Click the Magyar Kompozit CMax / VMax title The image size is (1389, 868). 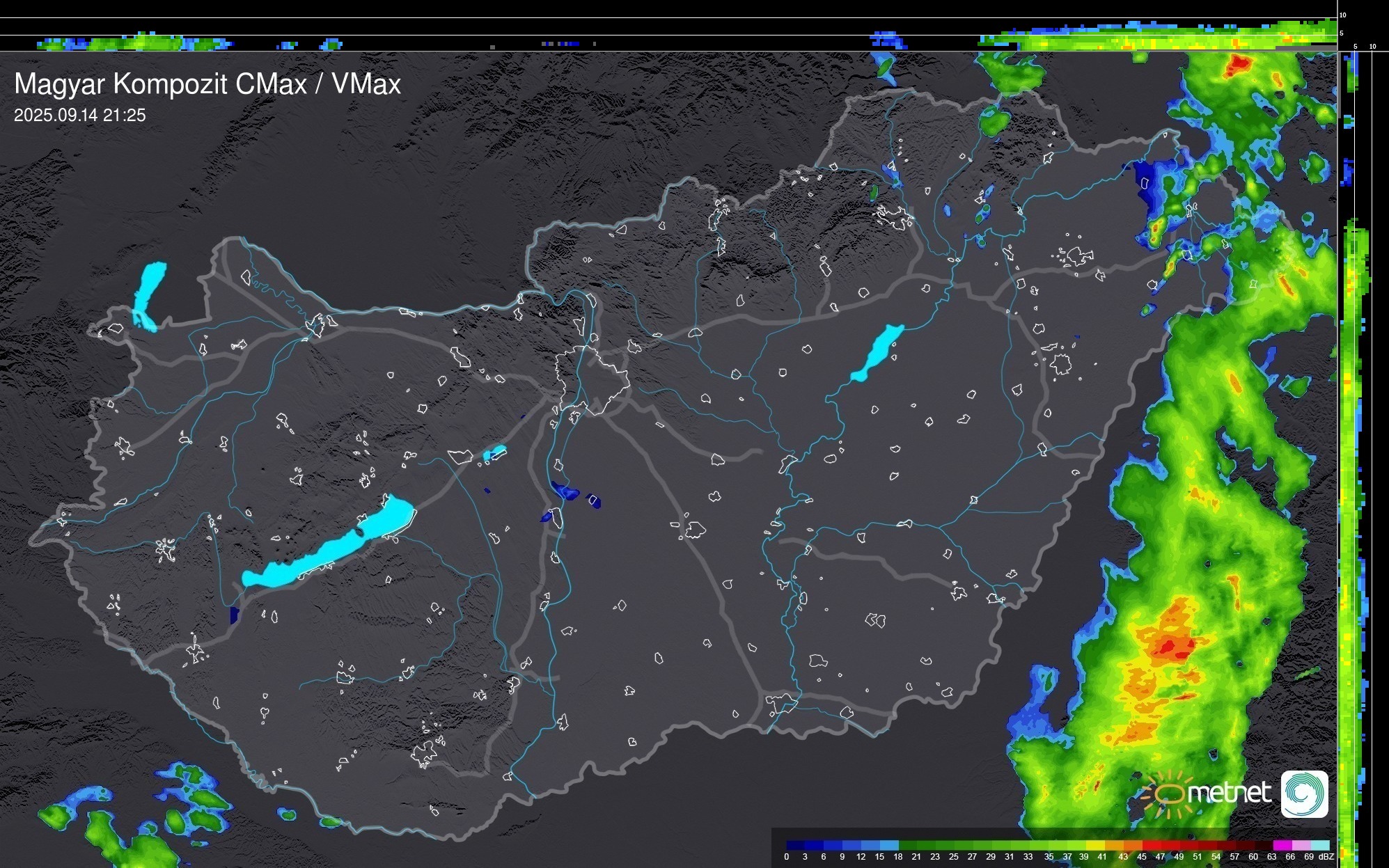[x=207, y=84]
